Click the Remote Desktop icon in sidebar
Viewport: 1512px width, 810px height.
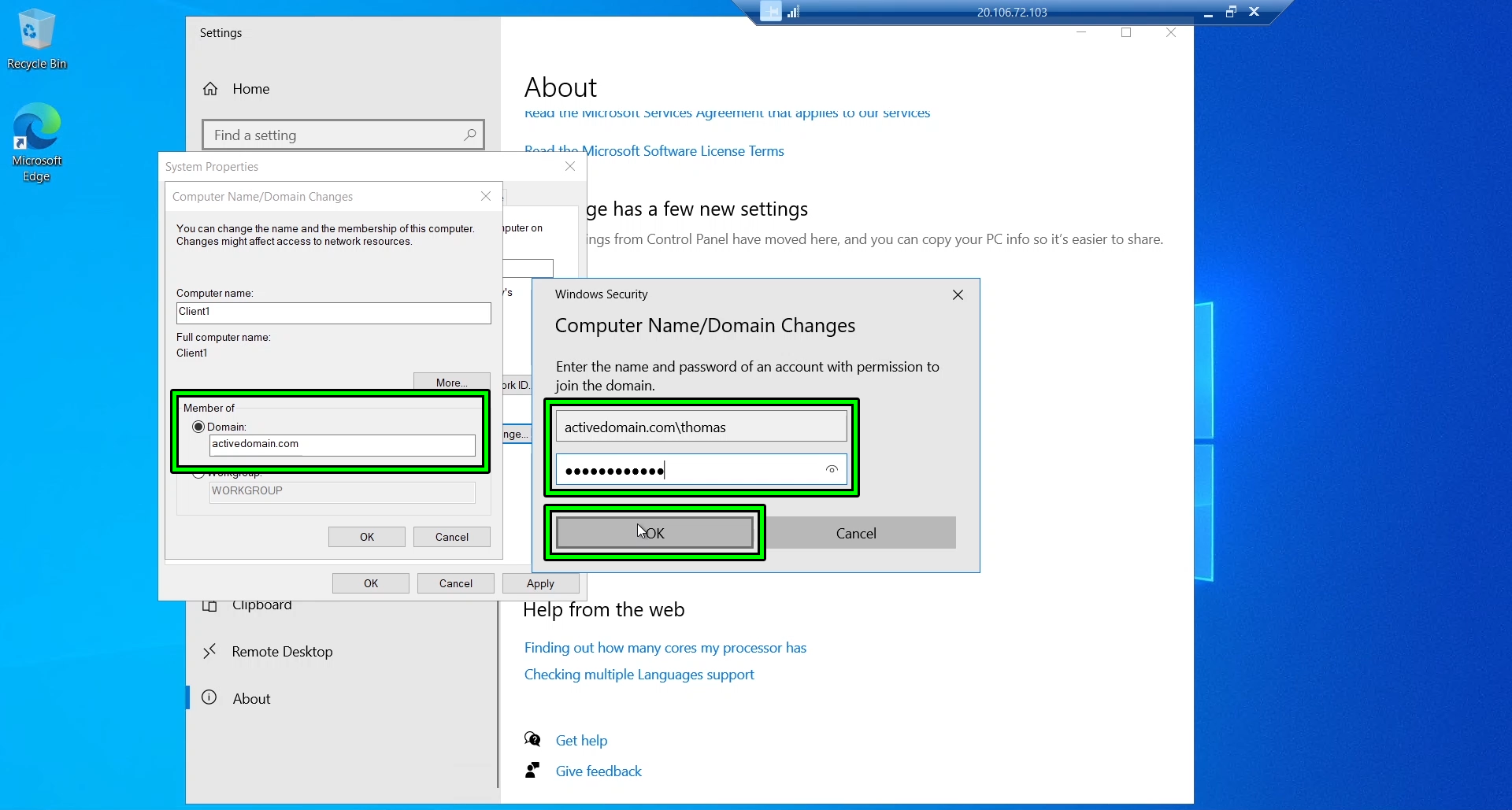click(x=209, y=651)
